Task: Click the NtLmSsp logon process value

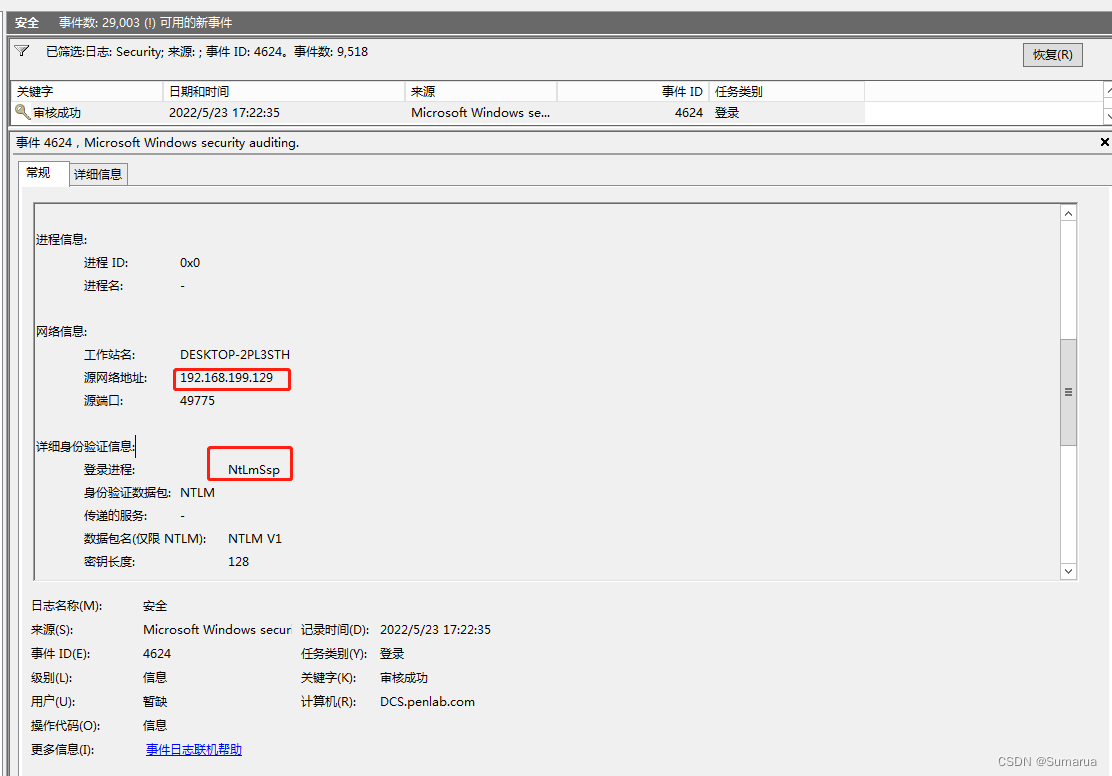Action: tap(254, 470)
